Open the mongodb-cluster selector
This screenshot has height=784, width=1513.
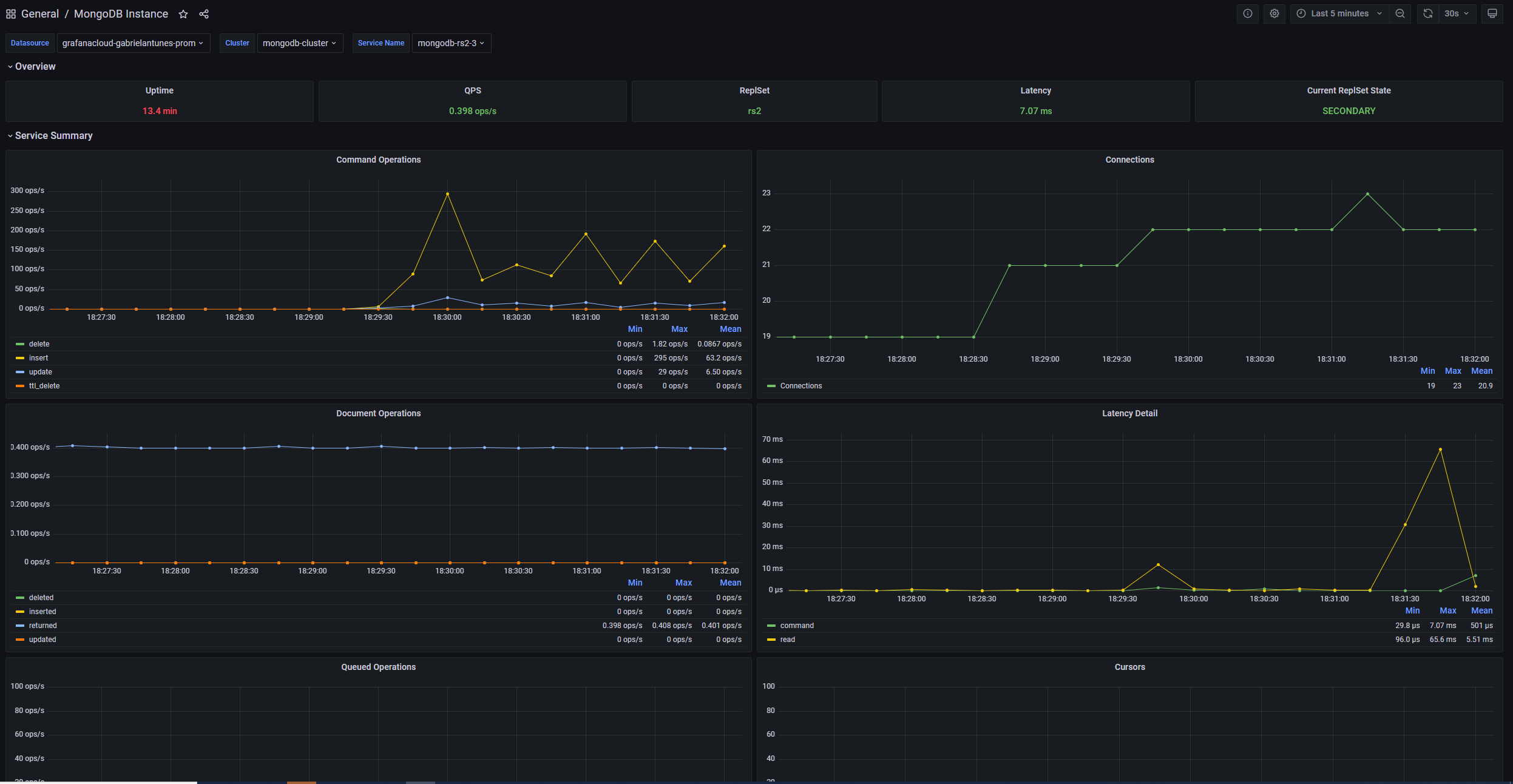300,43
